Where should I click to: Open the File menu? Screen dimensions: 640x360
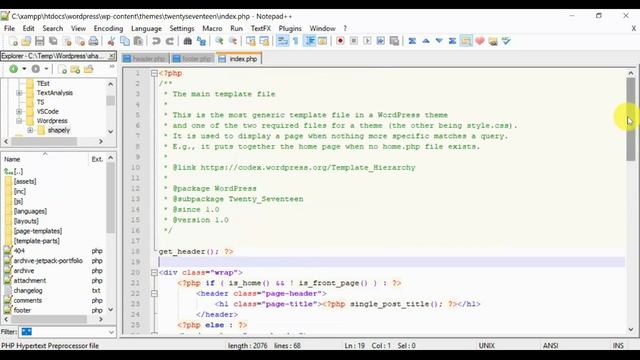[x=9, y=28]
